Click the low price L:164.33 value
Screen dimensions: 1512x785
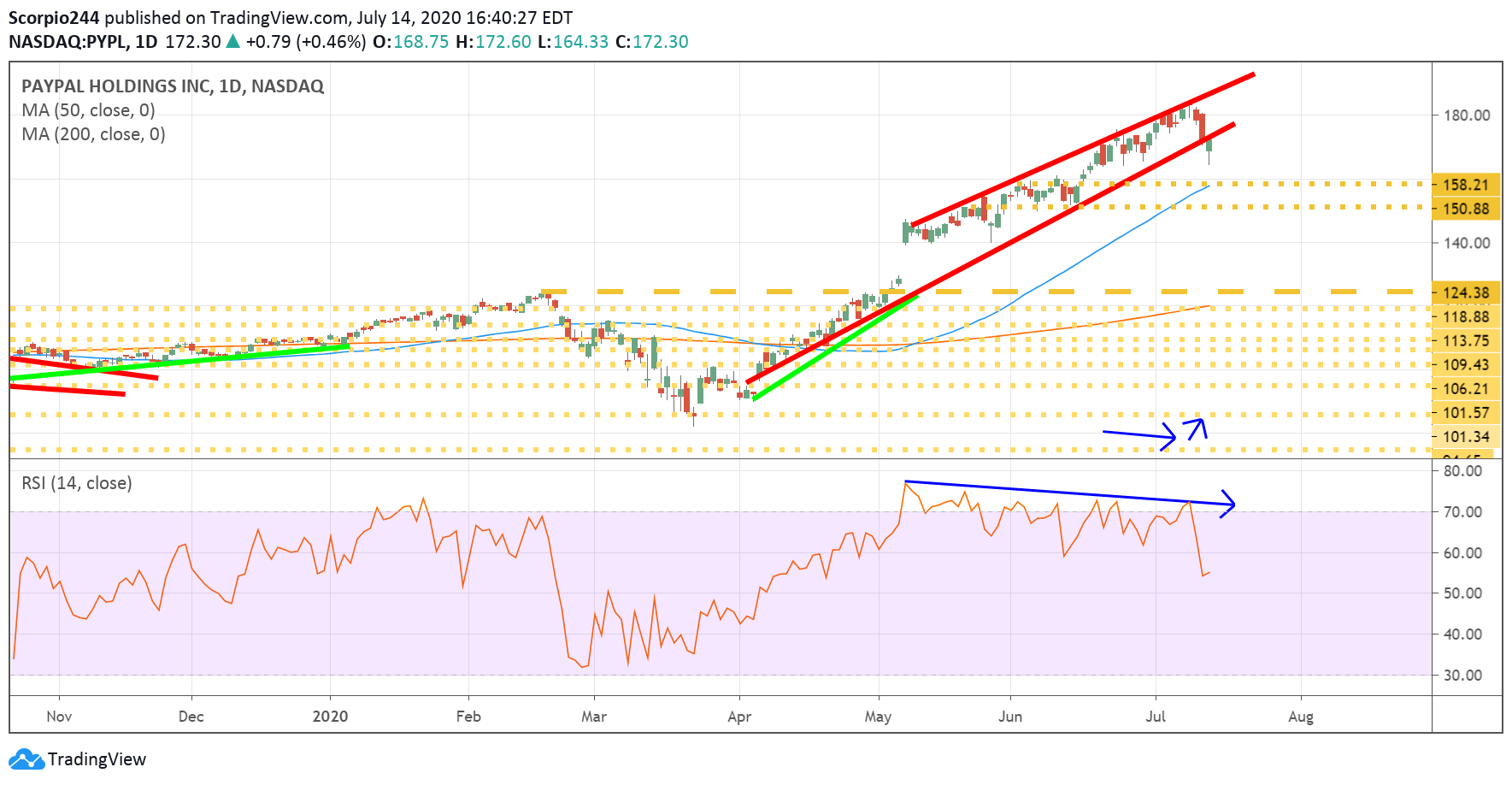point(574,42)
